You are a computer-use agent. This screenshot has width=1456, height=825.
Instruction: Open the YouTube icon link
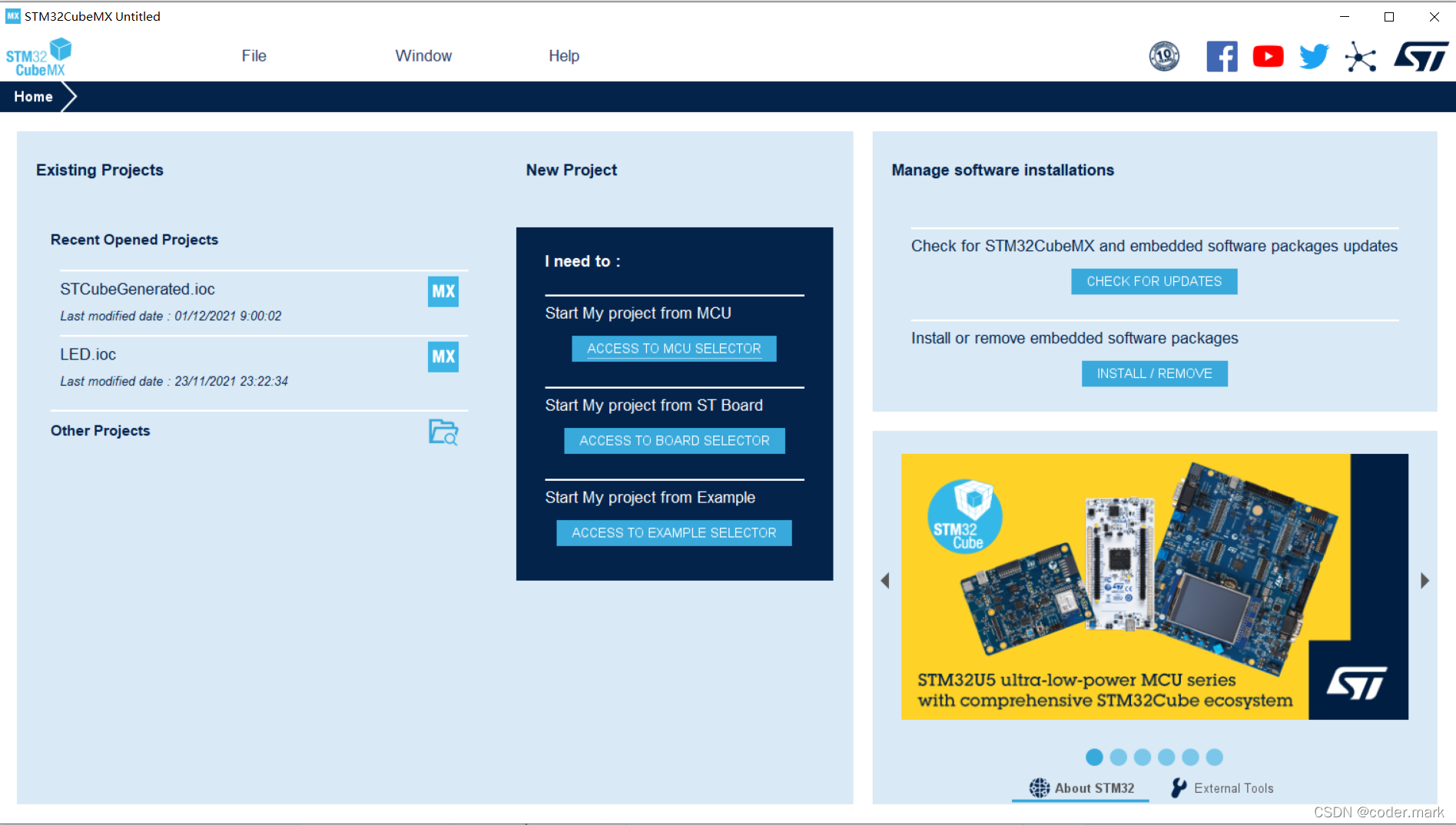click(x=1268, y=56)
